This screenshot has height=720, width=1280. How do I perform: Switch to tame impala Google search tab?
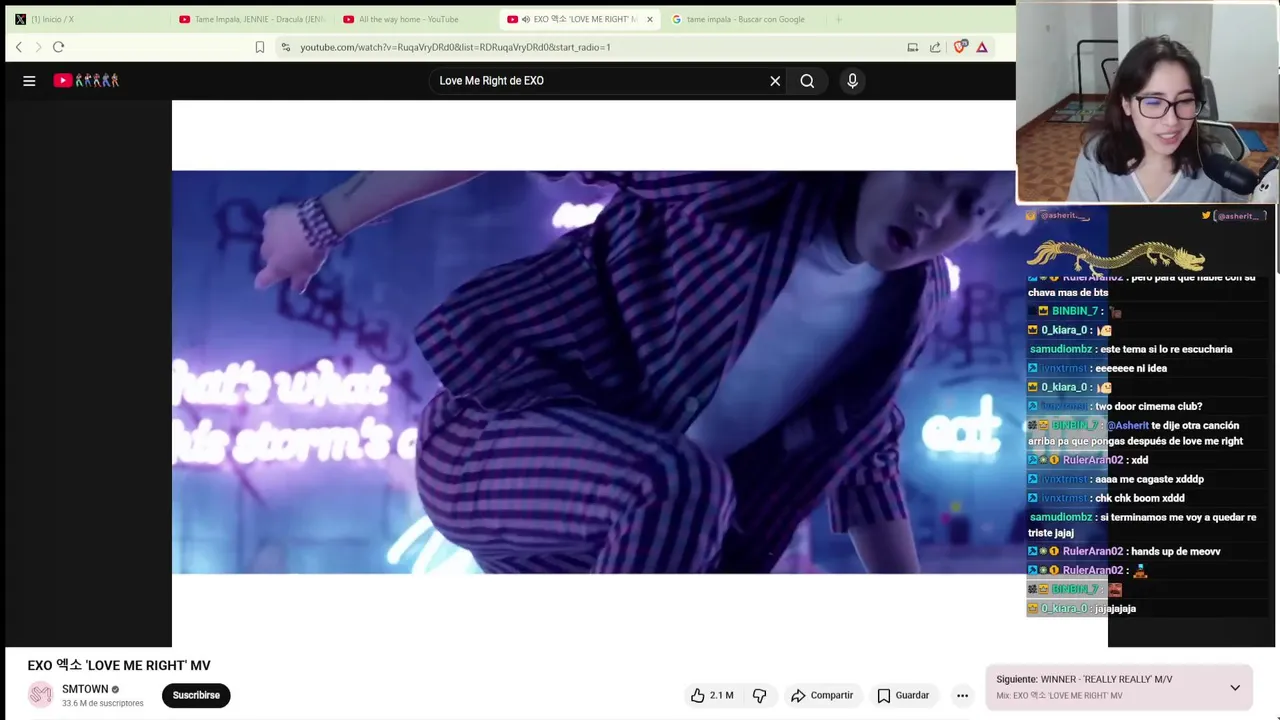(745, 19)
